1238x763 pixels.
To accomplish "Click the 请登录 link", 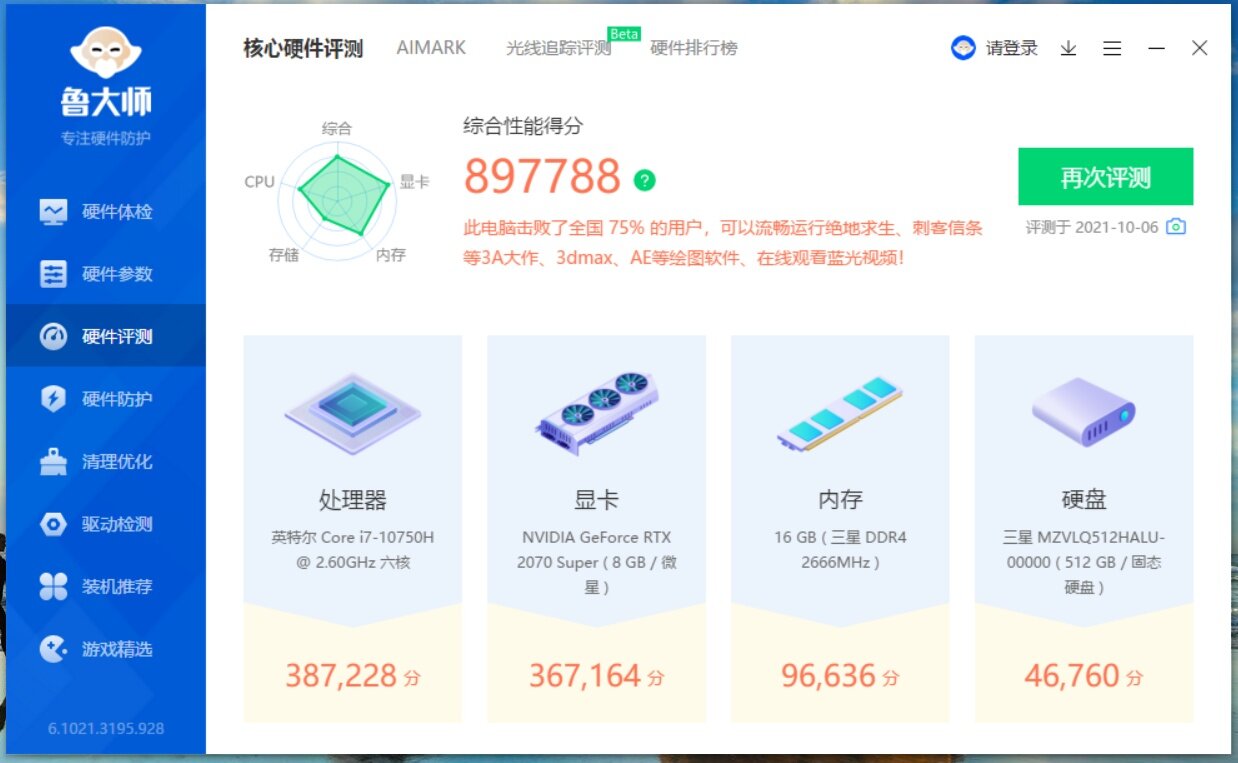I will (x=1012, y=48).
